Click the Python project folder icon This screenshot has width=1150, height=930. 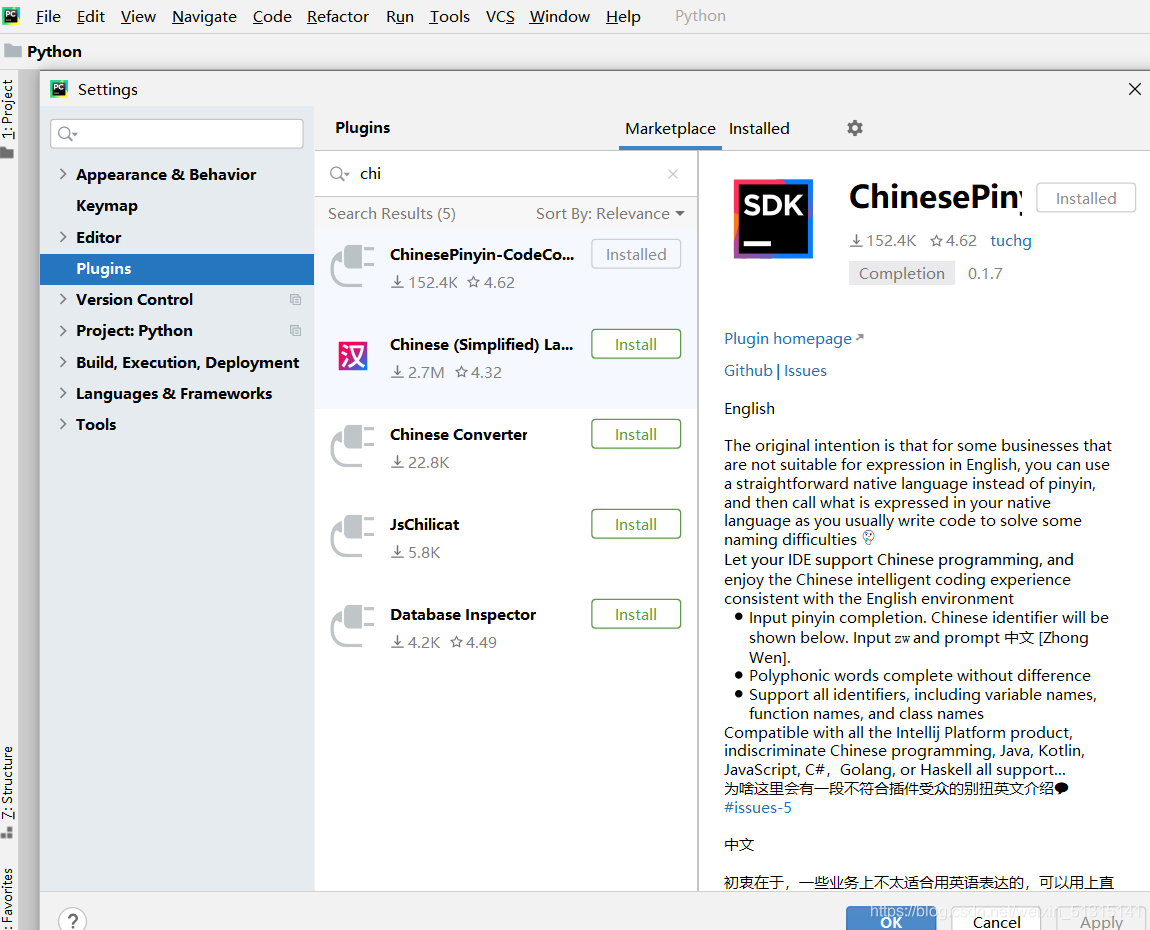(12, 51)
